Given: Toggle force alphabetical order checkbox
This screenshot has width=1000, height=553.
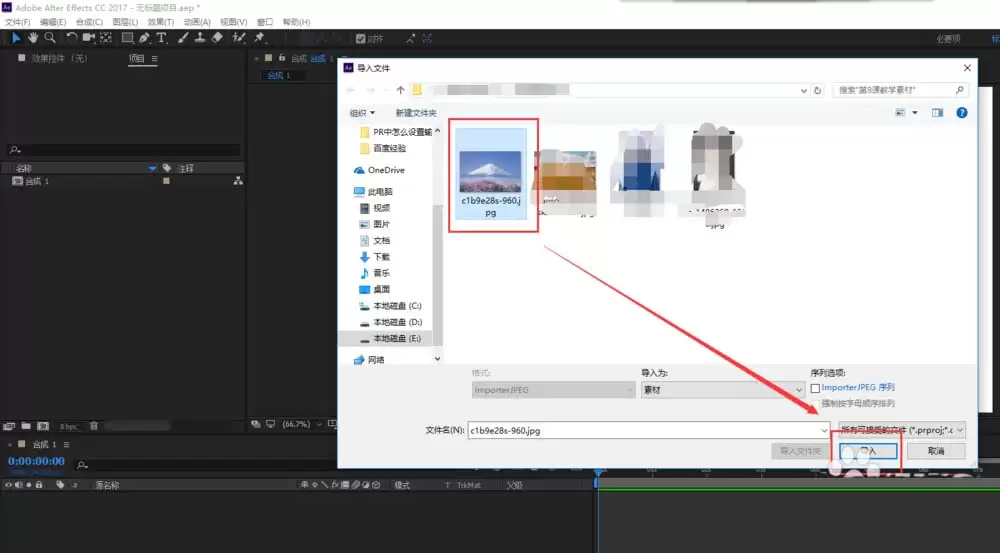Looking at the screenshot, I should pos(815,404).
